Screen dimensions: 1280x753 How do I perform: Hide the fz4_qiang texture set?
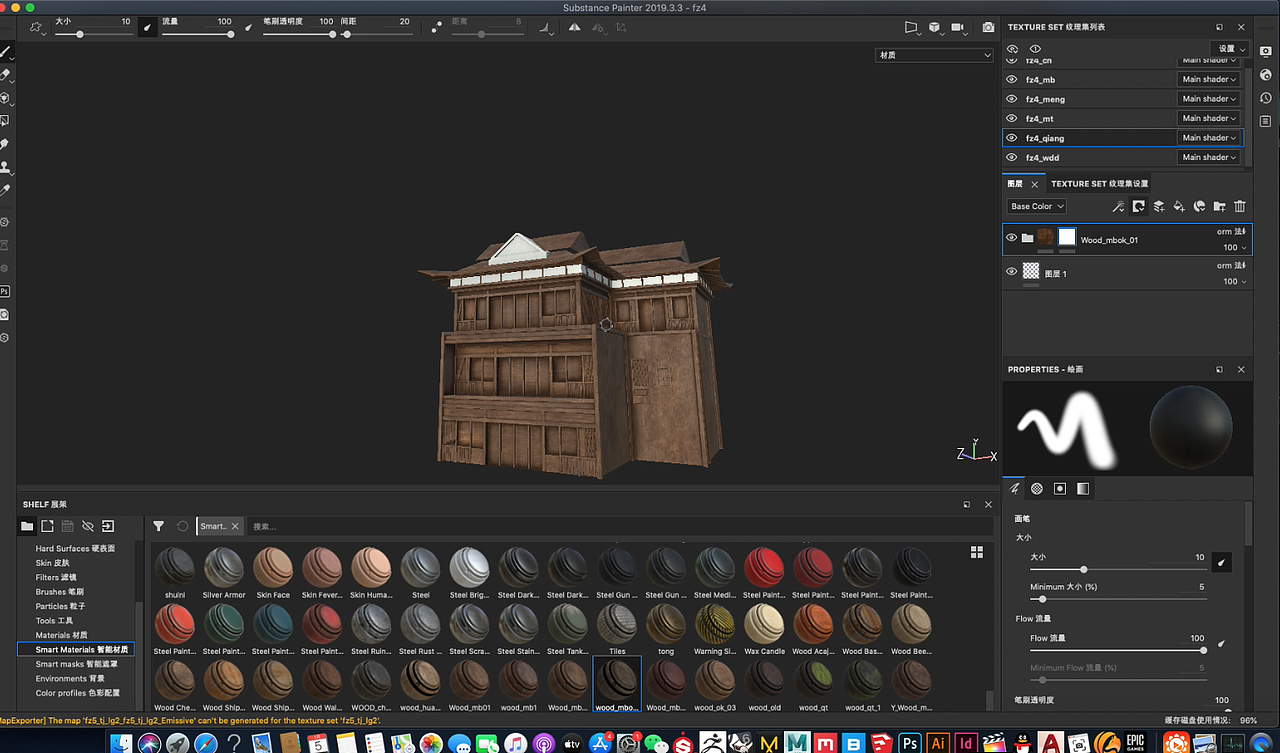click(x=1011, y=138)
